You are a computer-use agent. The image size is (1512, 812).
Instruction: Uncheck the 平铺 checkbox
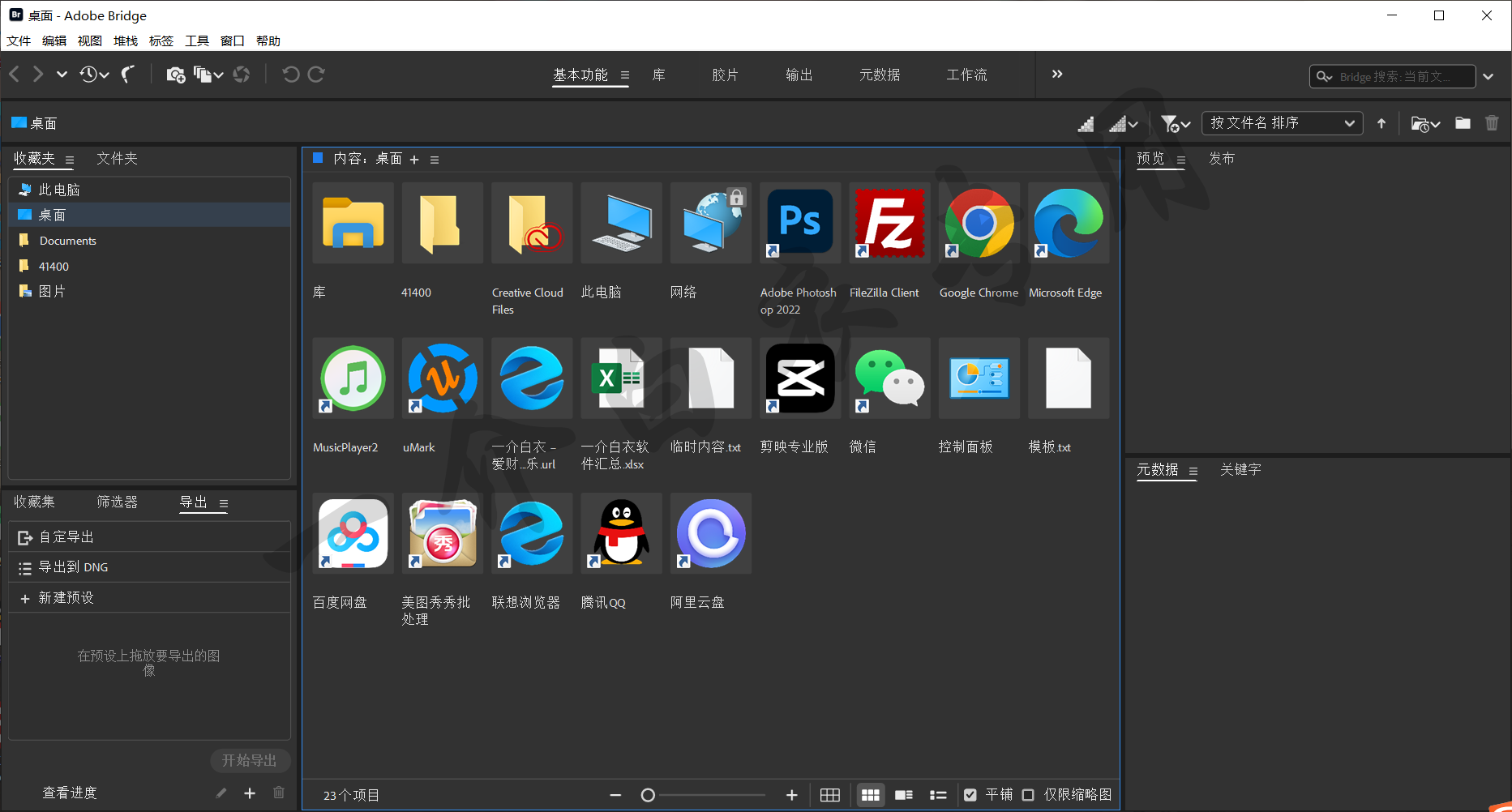pyautogui.click(x=970, y=795)
